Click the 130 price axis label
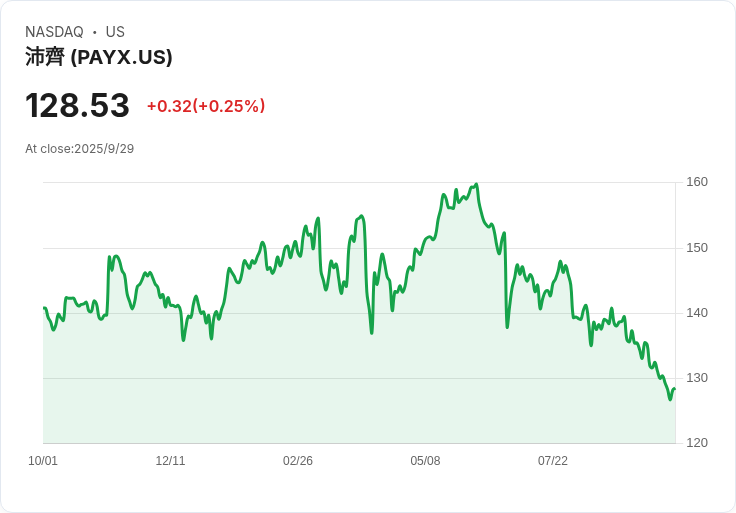This screenshot has height=513, width=736. (x=697, y=378)
